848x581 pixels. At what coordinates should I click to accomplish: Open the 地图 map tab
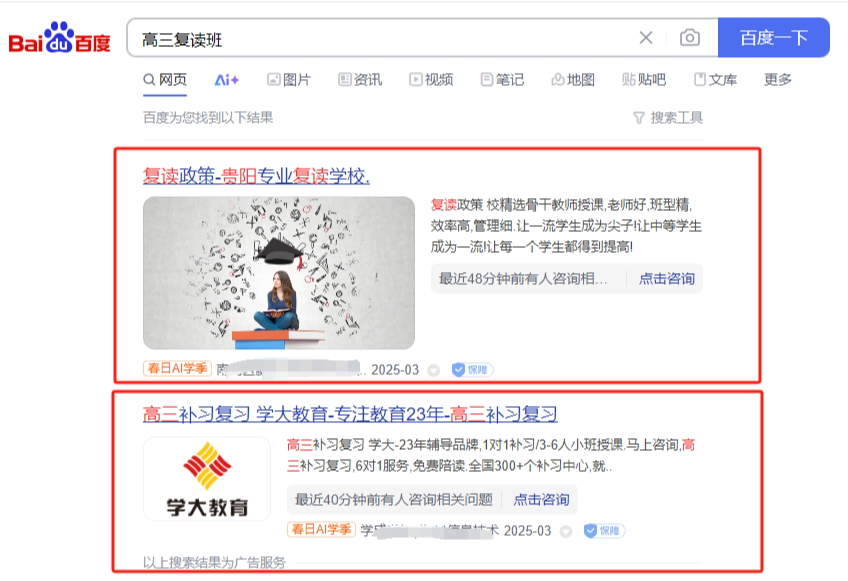pyautogui.click(x=573, y=80)
